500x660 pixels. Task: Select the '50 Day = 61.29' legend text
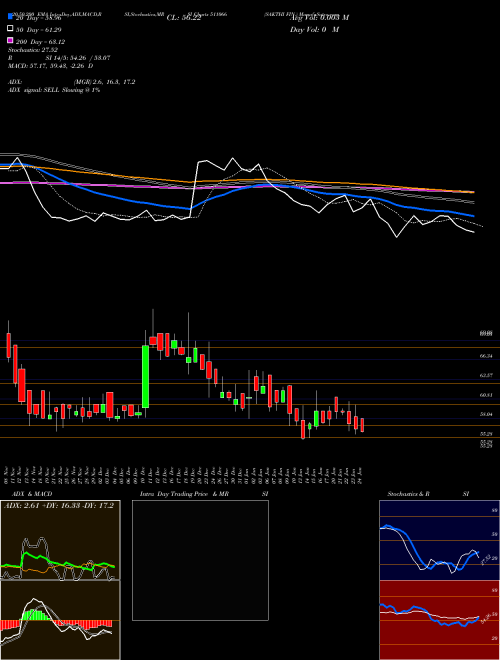click(x=39, y=29)
